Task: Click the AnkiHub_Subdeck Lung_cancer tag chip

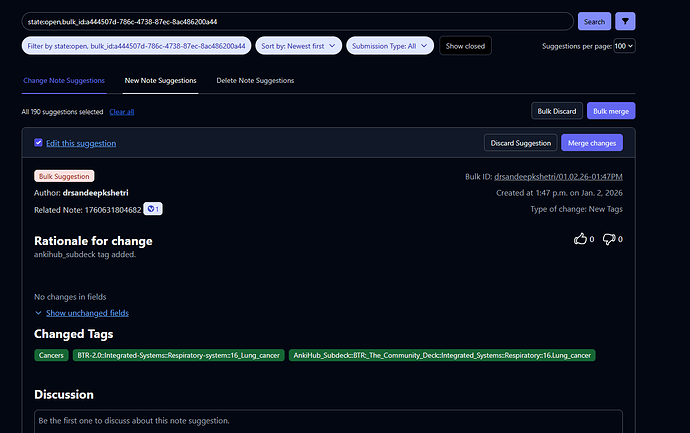Action: 441,355
